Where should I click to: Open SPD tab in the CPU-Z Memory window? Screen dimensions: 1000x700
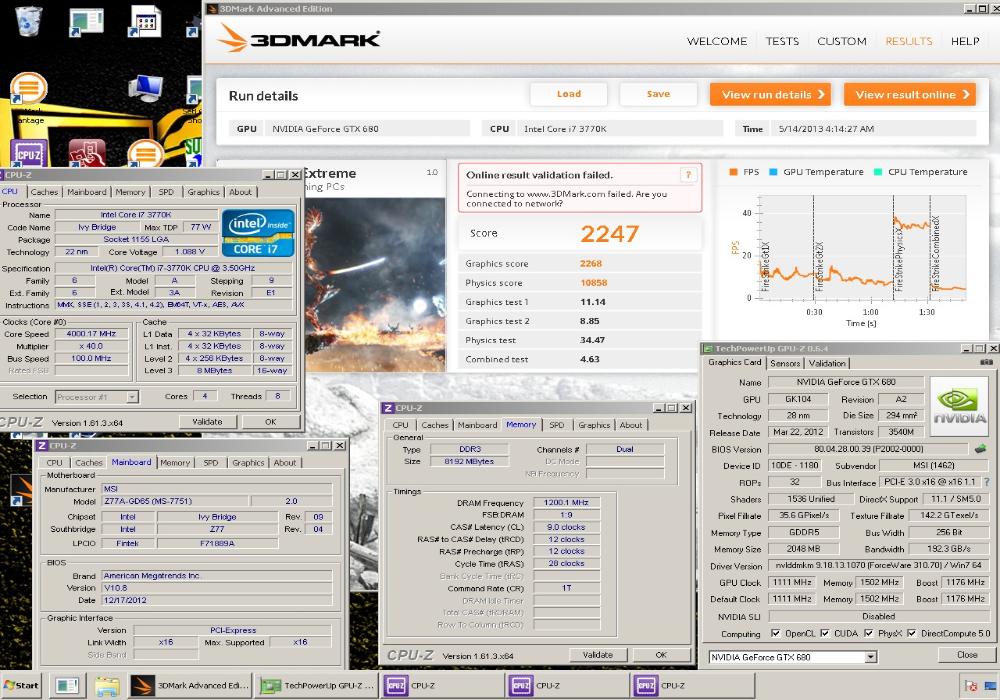click(x=557, y=425)
